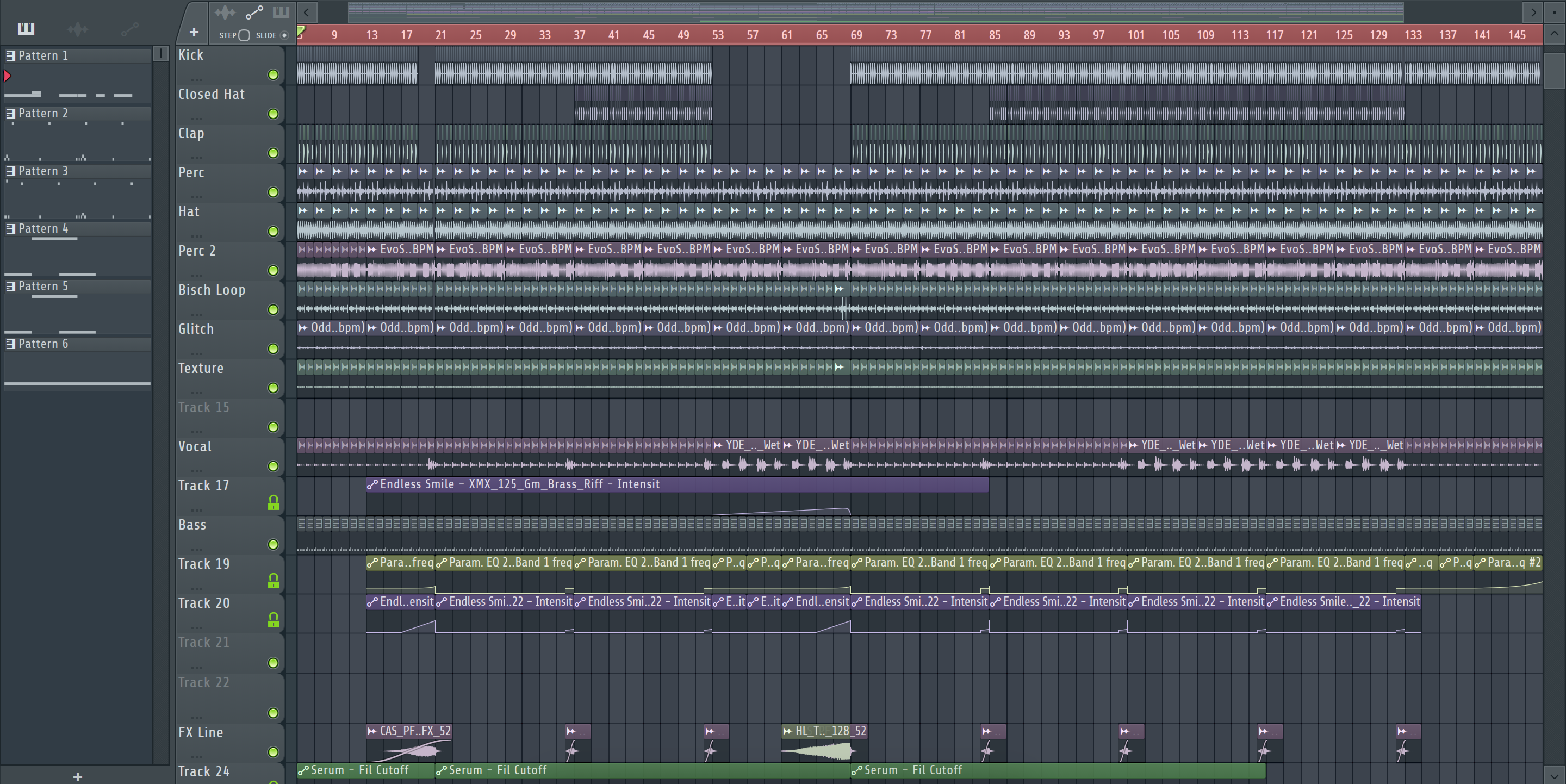Select the piano patterns filter in picker panel
The image size is (1566, 784).
pos(26,29)
